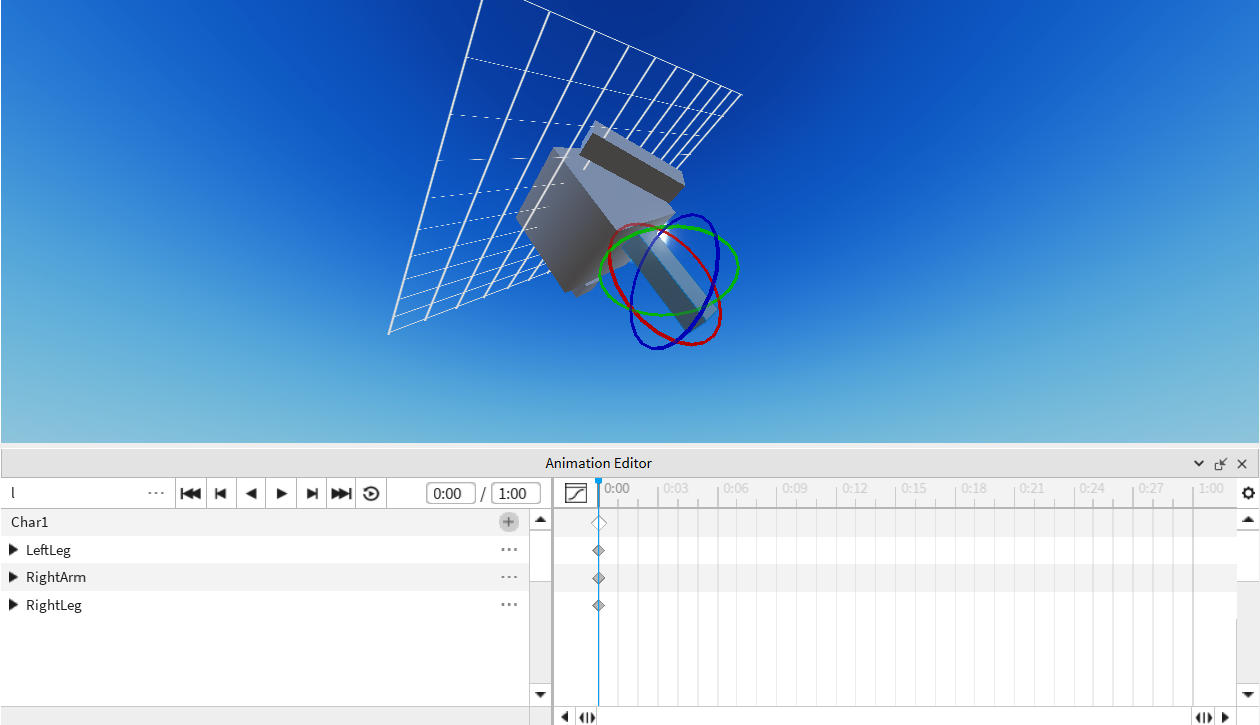Toggle animation looping
The height and width of the screenshot is (725, 1260).
(x=371, y=493)
